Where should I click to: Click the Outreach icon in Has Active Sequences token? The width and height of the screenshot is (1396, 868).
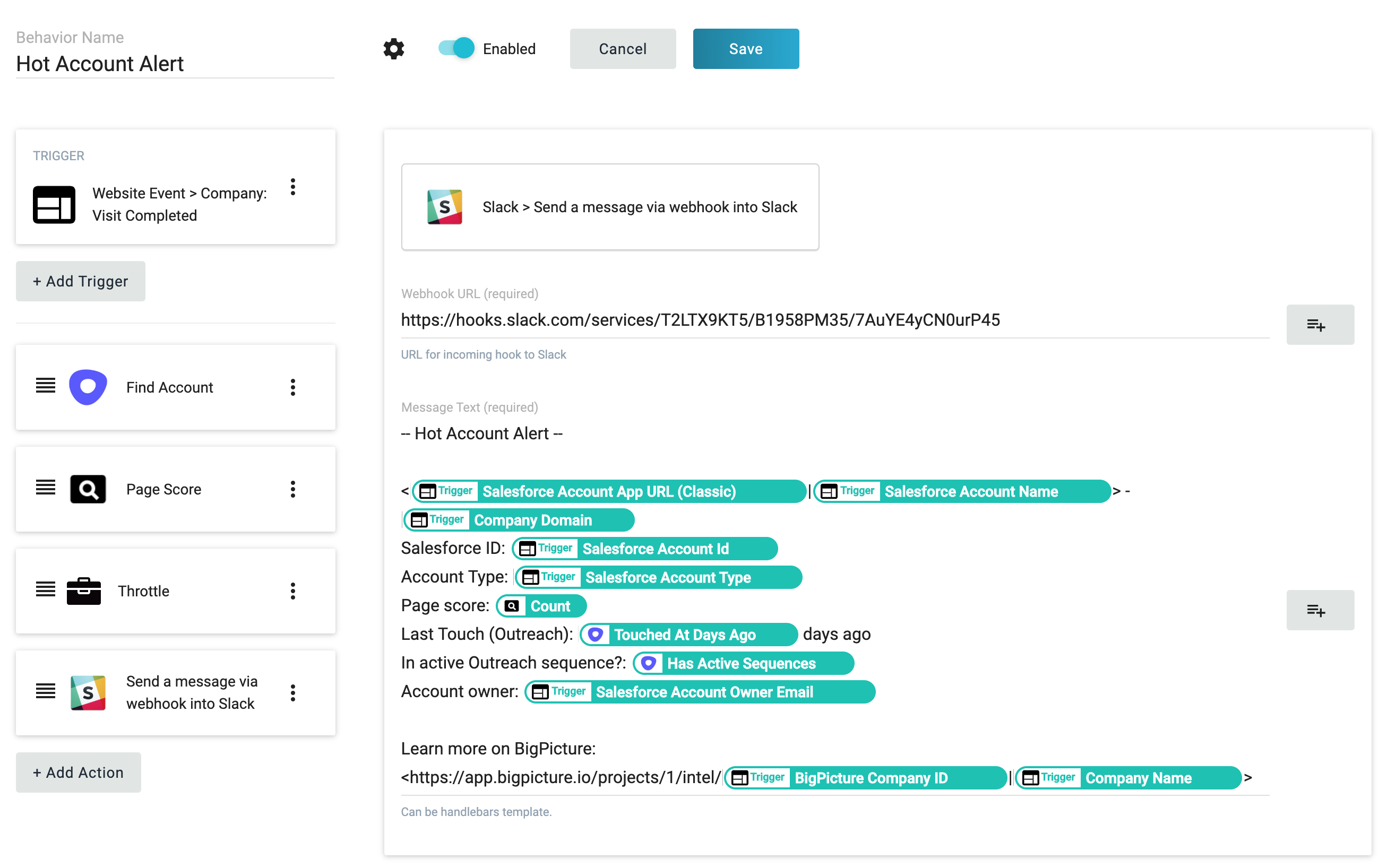pyautogui.click(x=648, y=664)
